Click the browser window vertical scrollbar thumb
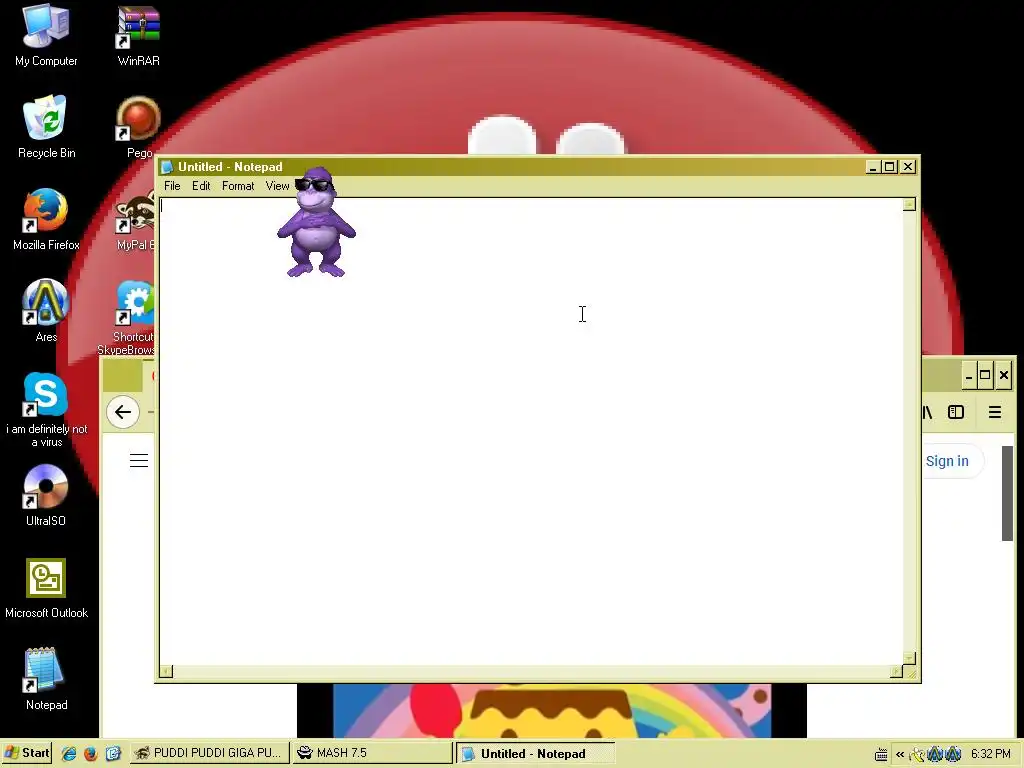Screen dimensions: 1024x768 (x=1007, y=493)
